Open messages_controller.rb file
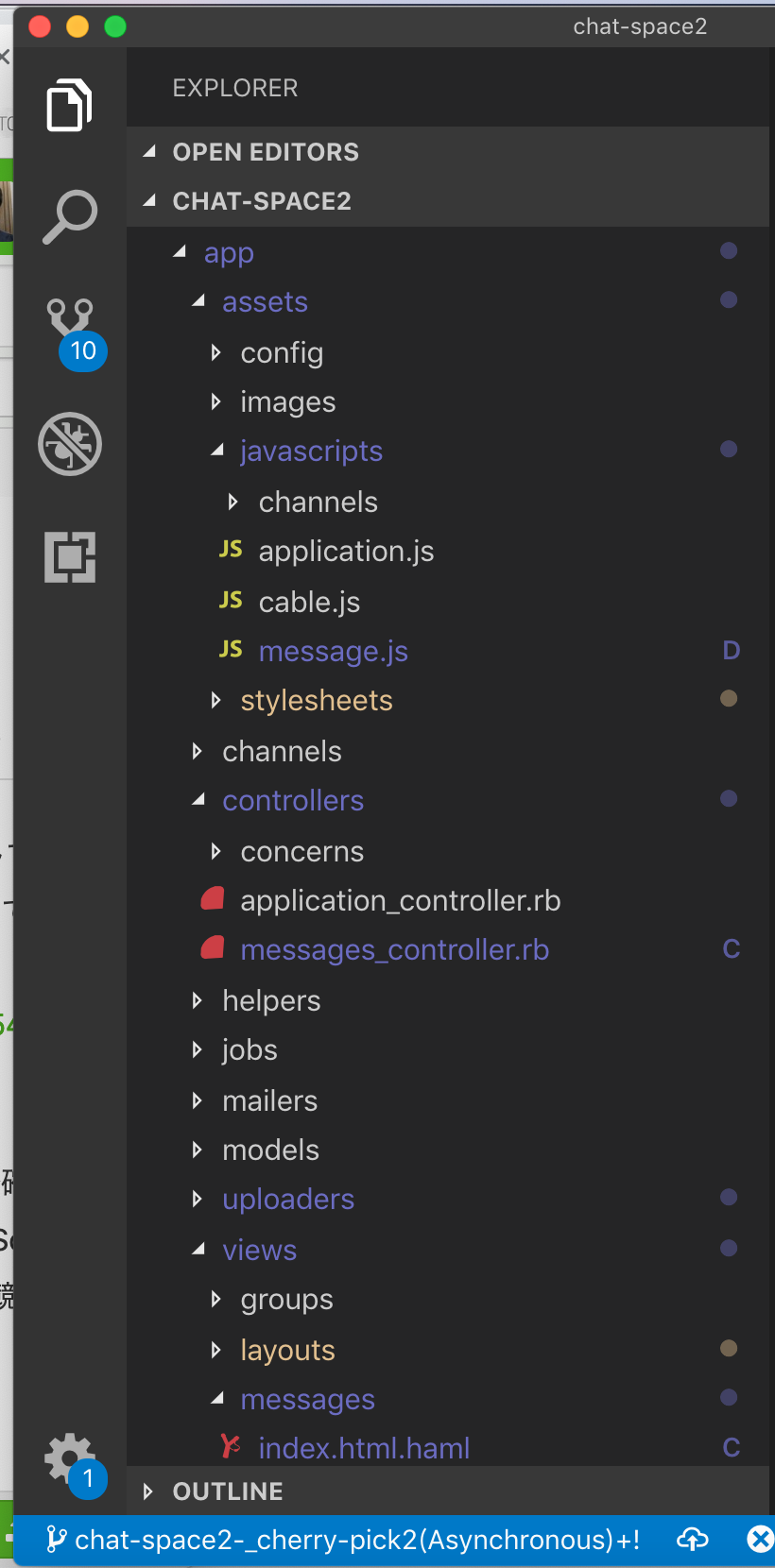The image size is (775, 1568). pos(394,950)
